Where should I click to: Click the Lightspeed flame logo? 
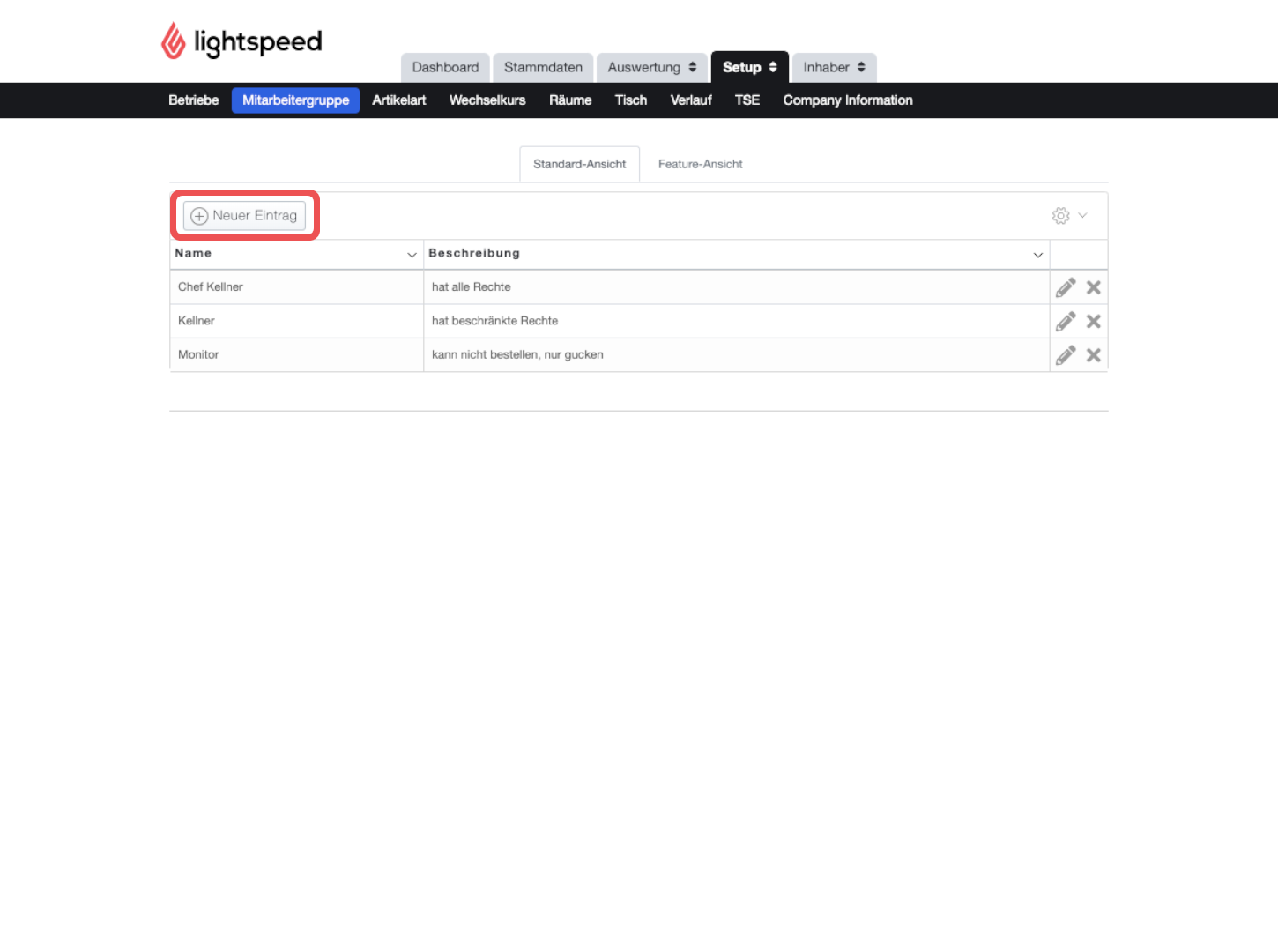tap(174, 41)
